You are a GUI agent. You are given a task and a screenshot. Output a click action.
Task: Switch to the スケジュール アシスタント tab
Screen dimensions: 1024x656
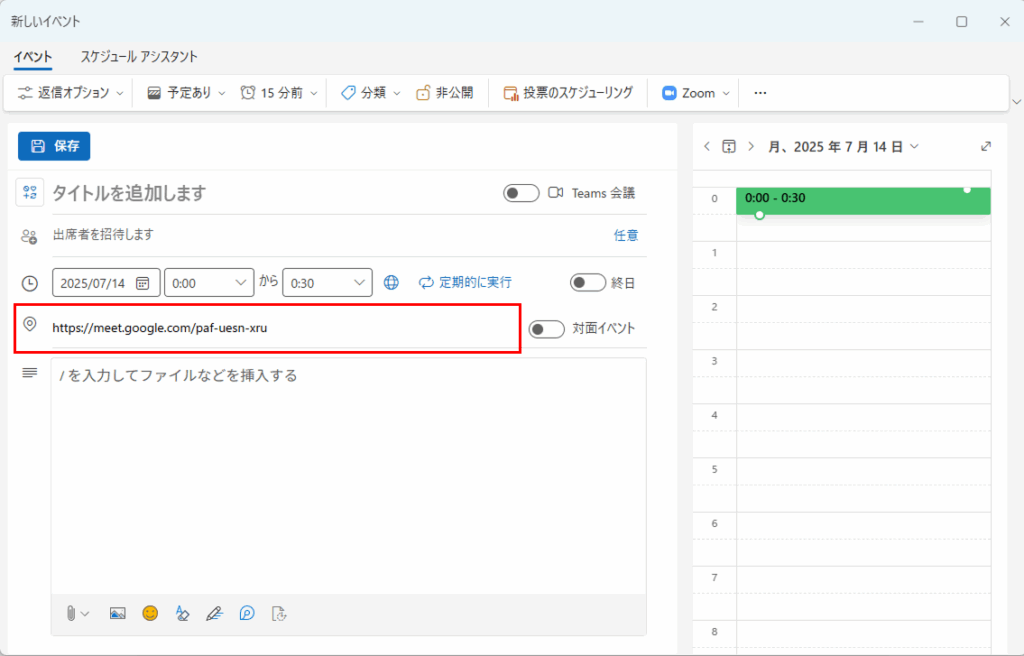click(139, 57)
